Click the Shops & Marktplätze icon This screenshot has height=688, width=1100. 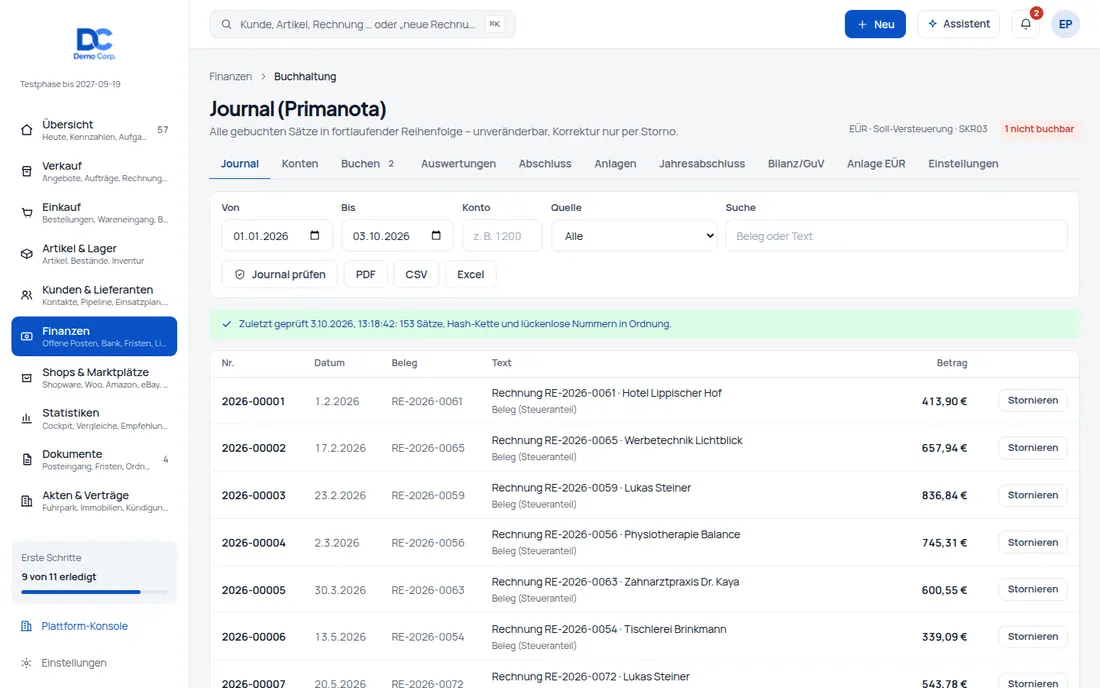point(27,378)
